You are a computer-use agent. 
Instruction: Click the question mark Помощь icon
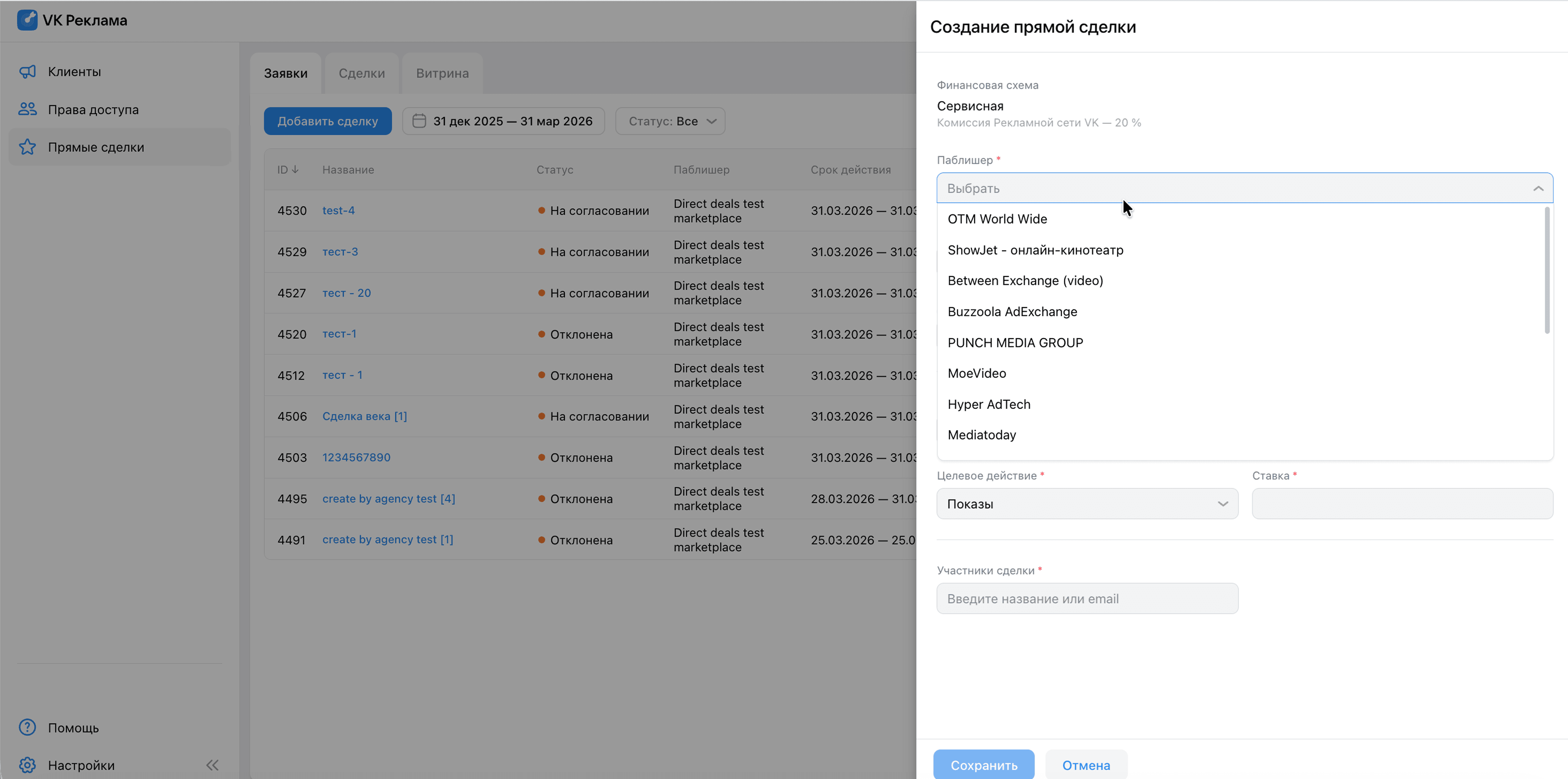coord(27,727)
